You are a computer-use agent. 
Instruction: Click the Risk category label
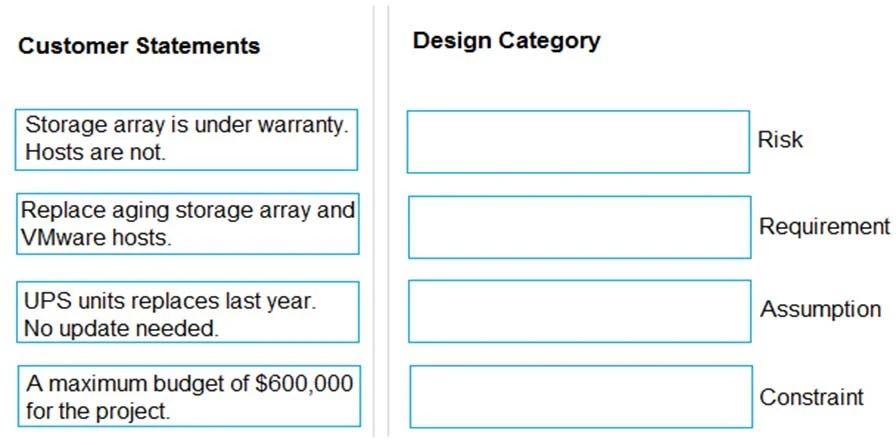[x=780, y=140]
